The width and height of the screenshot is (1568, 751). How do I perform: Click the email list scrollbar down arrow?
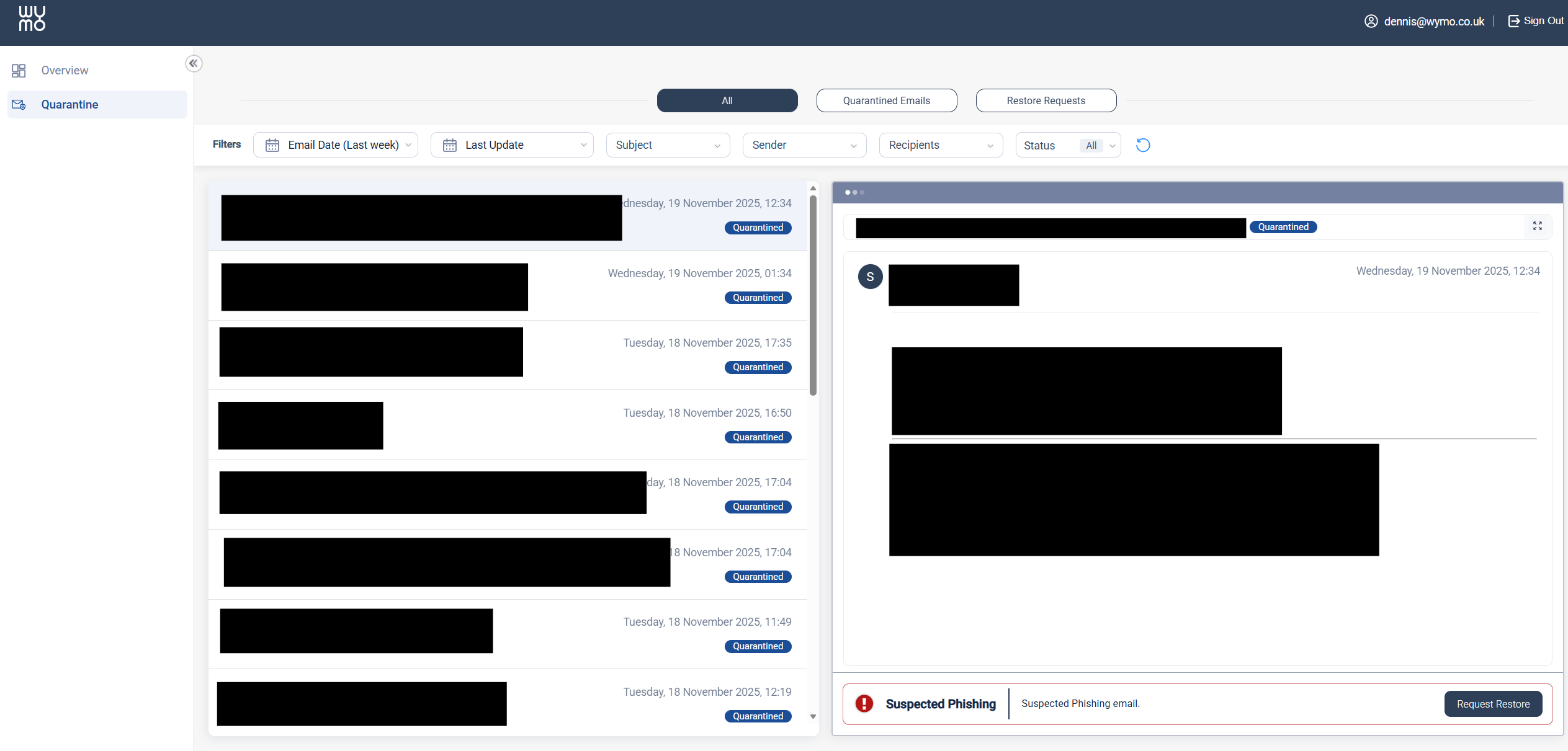(812, 717)
